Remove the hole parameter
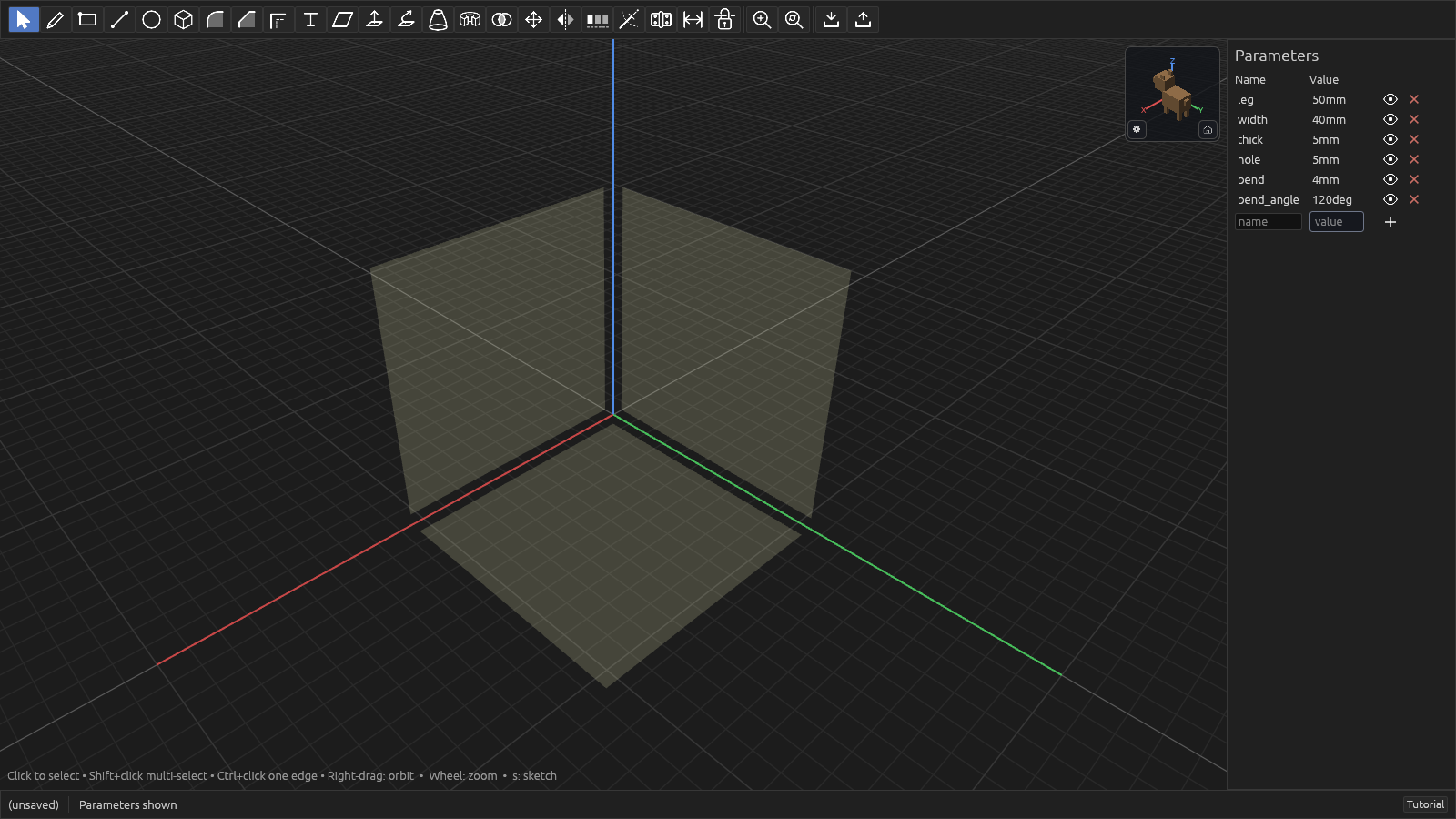Image resolution: width=1456 pixels, height=819 pixels. [x=1414, y=159]
